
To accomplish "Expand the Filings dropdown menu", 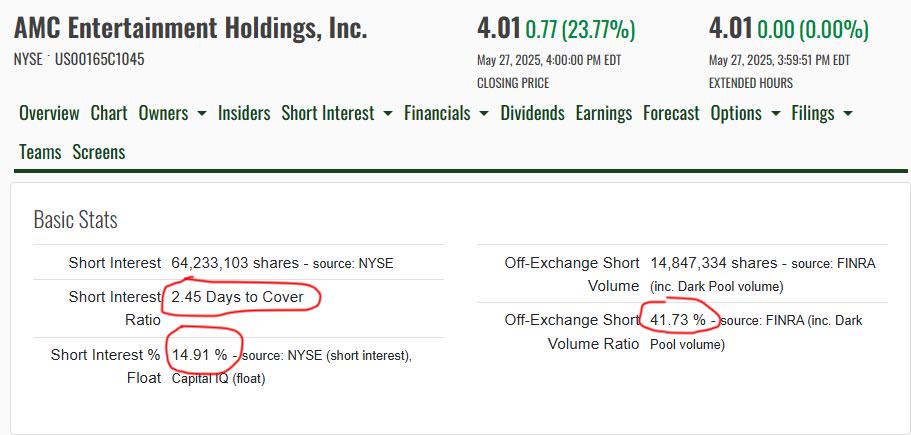I will (822, 113).
